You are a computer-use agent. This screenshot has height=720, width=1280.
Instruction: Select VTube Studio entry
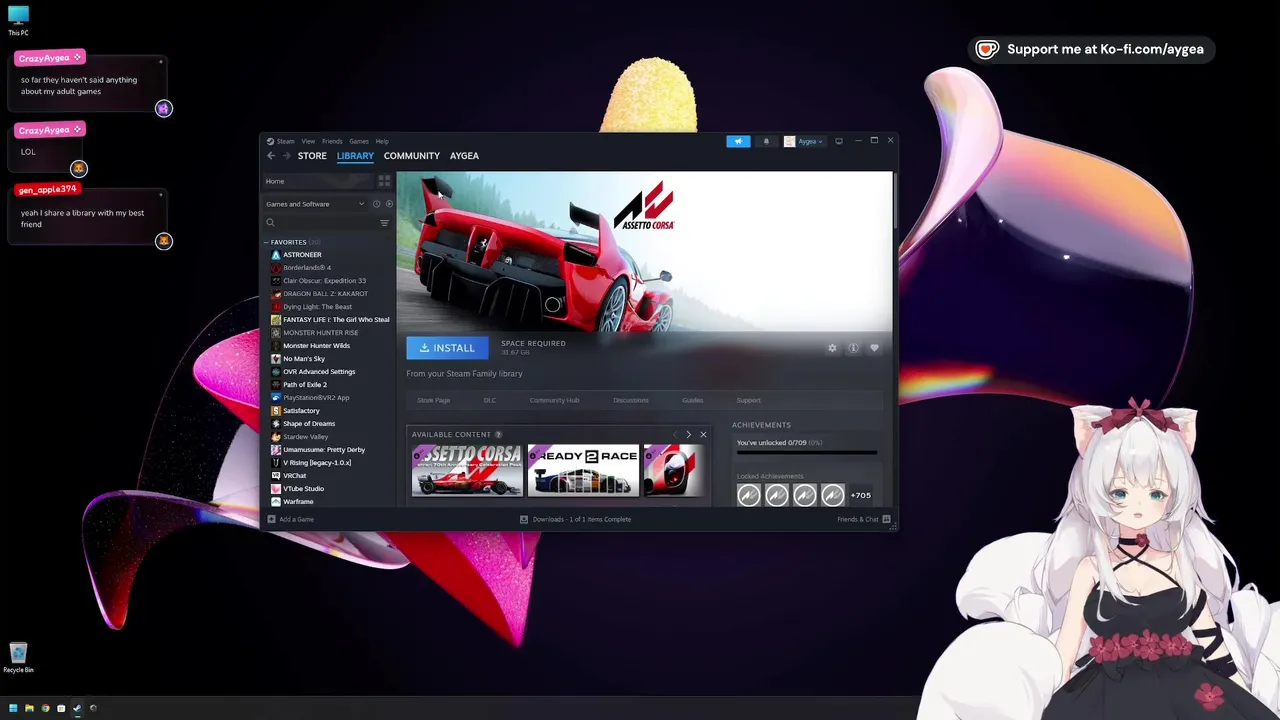point(303,489)
